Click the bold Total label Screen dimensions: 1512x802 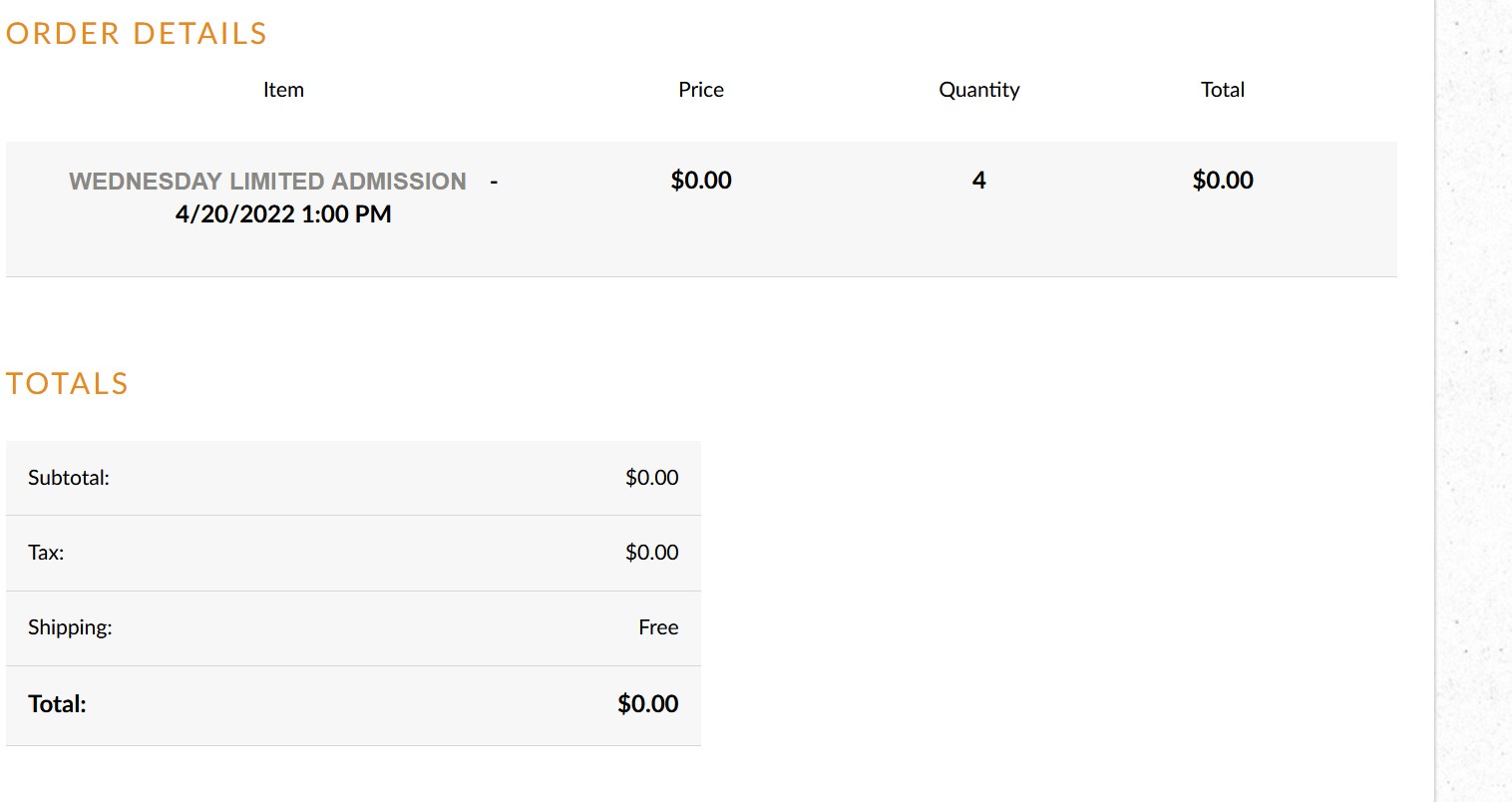[x=57, y=704]
